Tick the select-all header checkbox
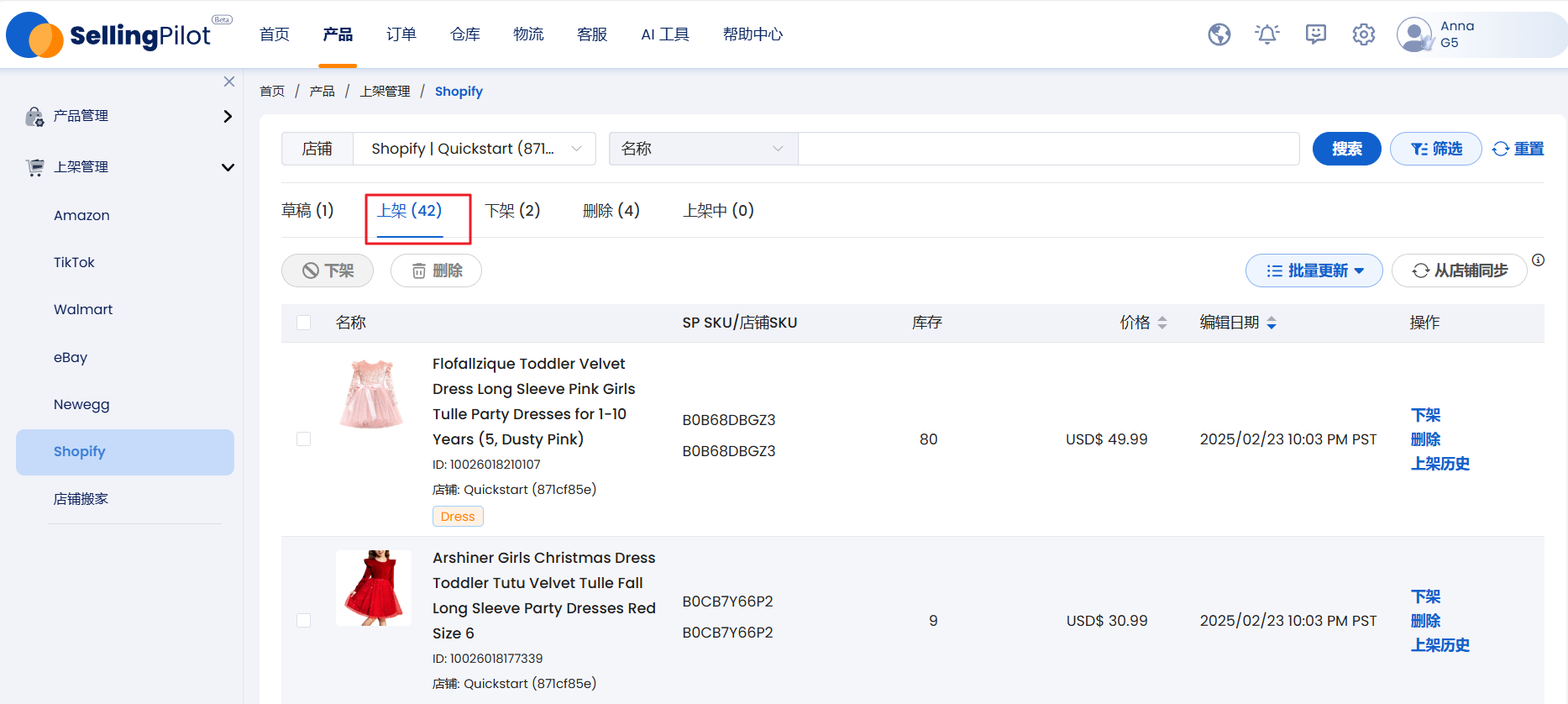 [x=304, y=323]
